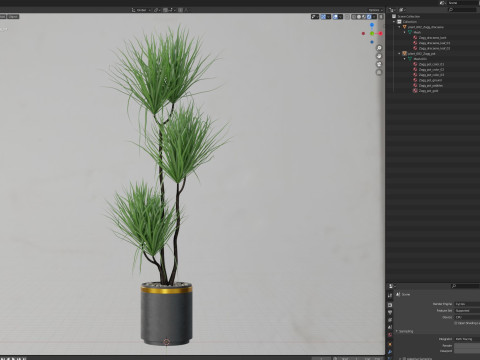Click the red X axis on navigation gizmo

pos(380,33)
